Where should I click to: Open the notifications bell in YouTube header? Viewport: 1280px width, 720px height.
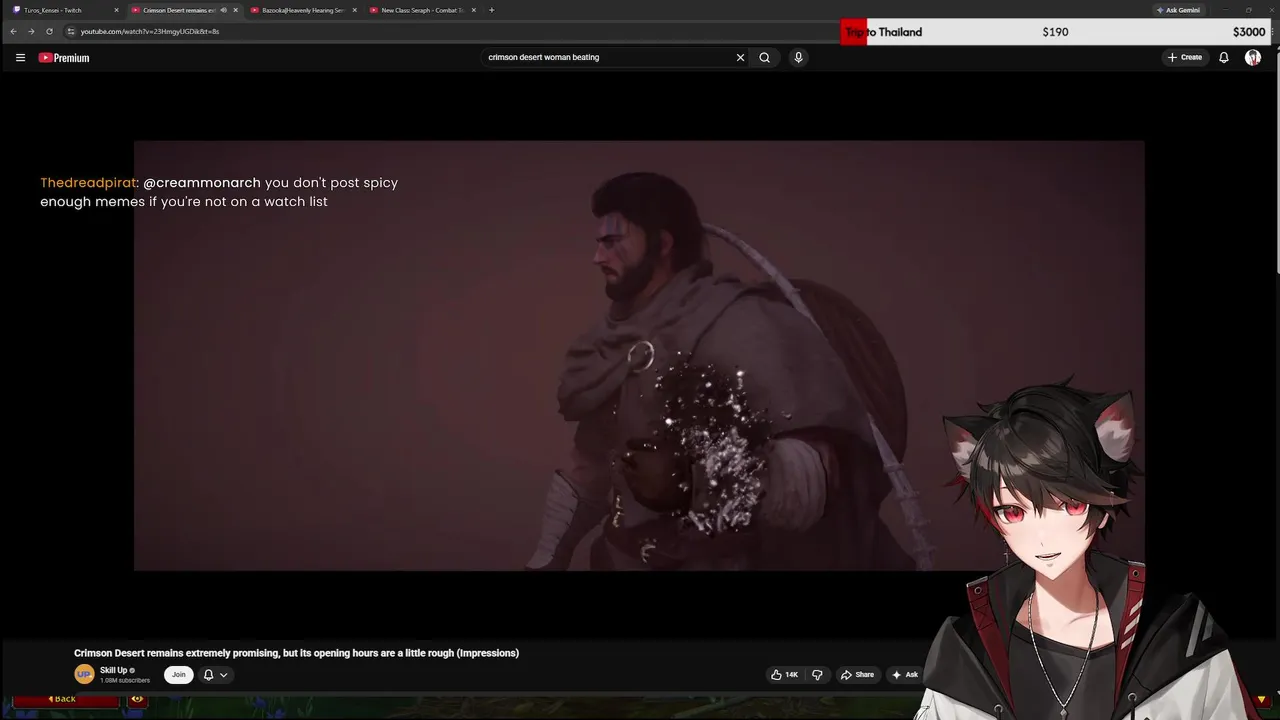click(1223, 58)
